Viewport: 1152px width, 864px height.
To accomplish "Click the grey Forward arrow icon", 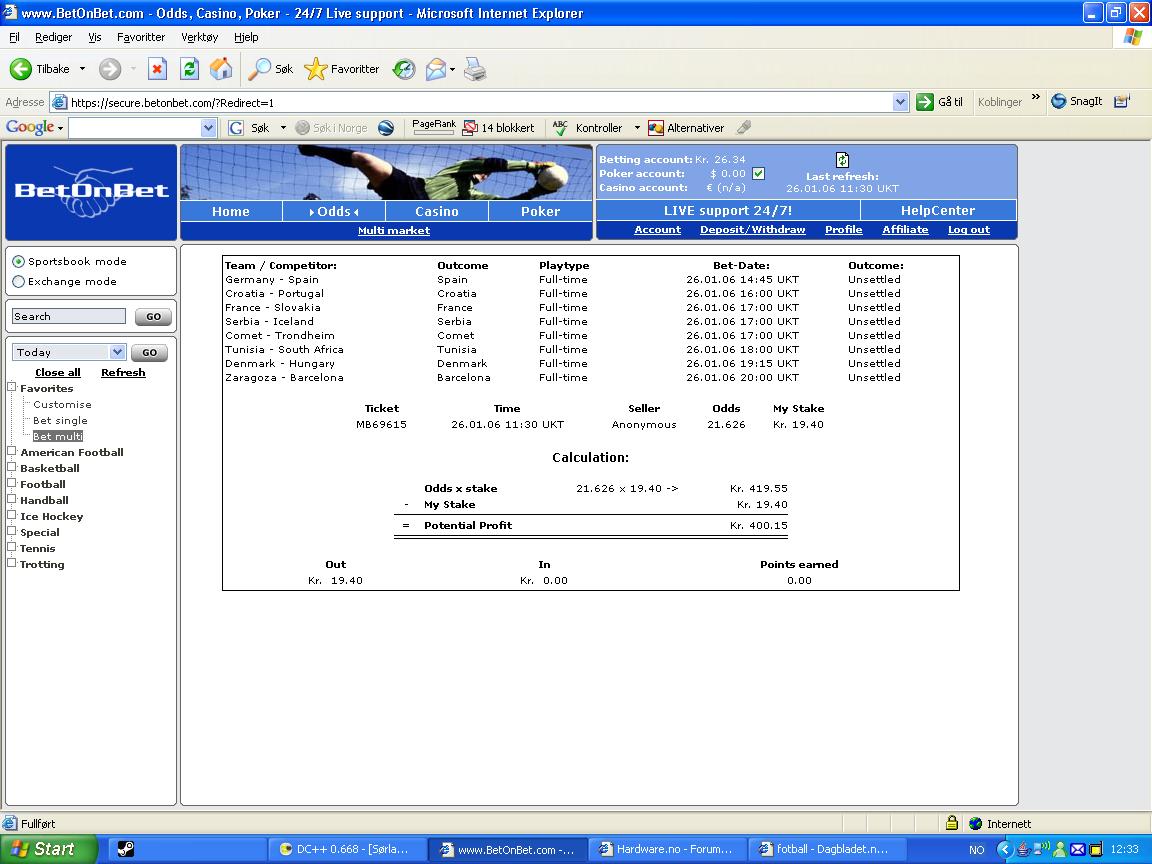I will [x=110, y=69].
